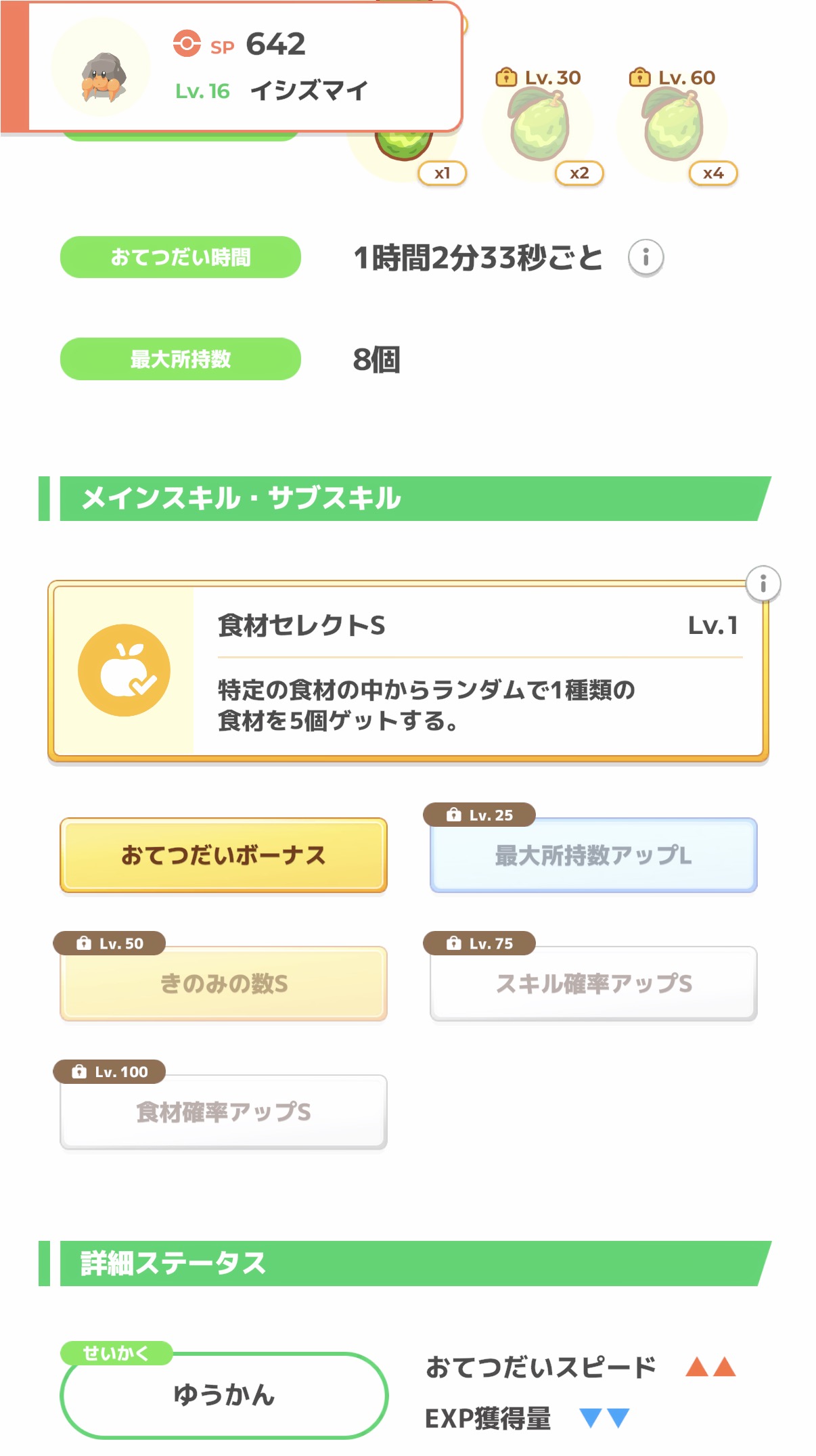Image resolution: width=816 pixels, height=1456 pixels.
Task: Select the locked きのみの数S sub skill
Action: tap(223, 983)
